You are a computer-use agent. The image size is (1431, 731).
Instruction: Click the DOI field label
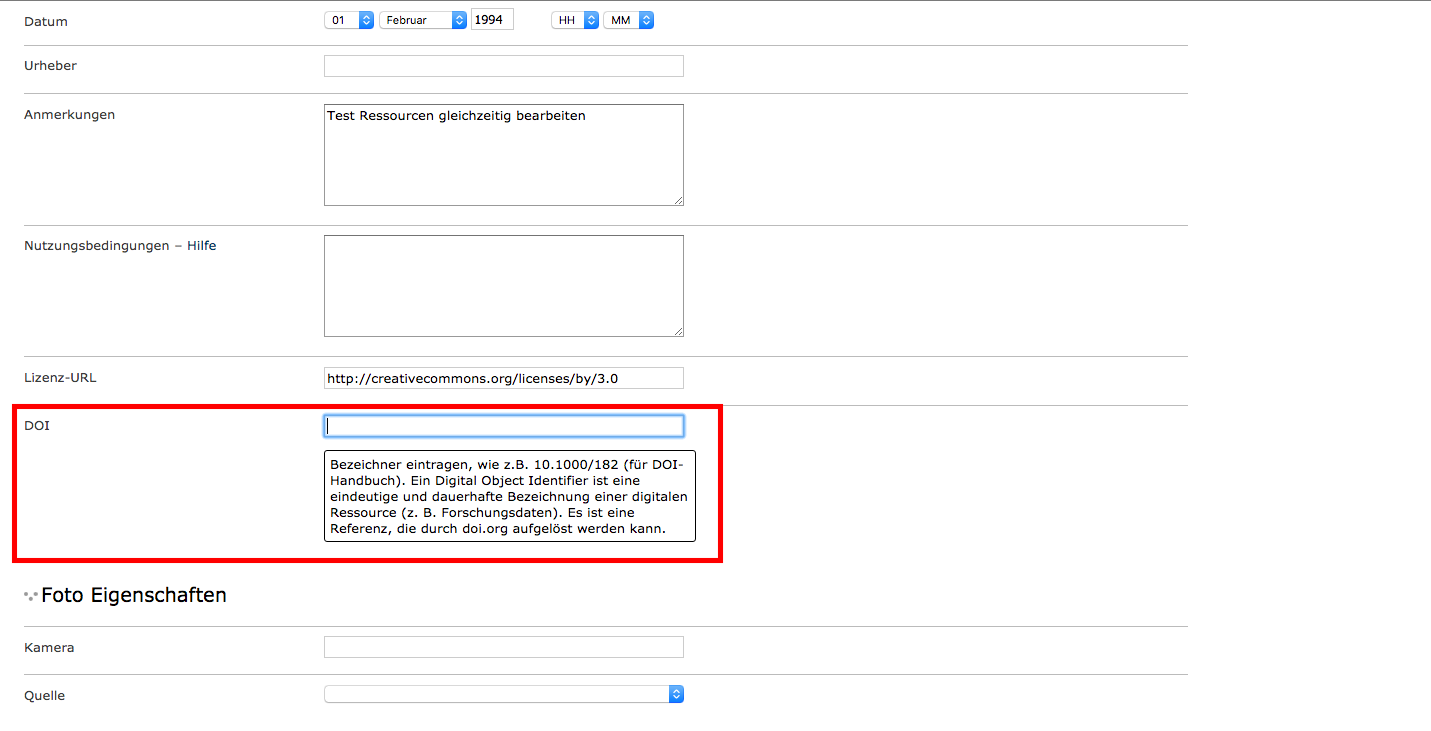(x=37, y=426)
